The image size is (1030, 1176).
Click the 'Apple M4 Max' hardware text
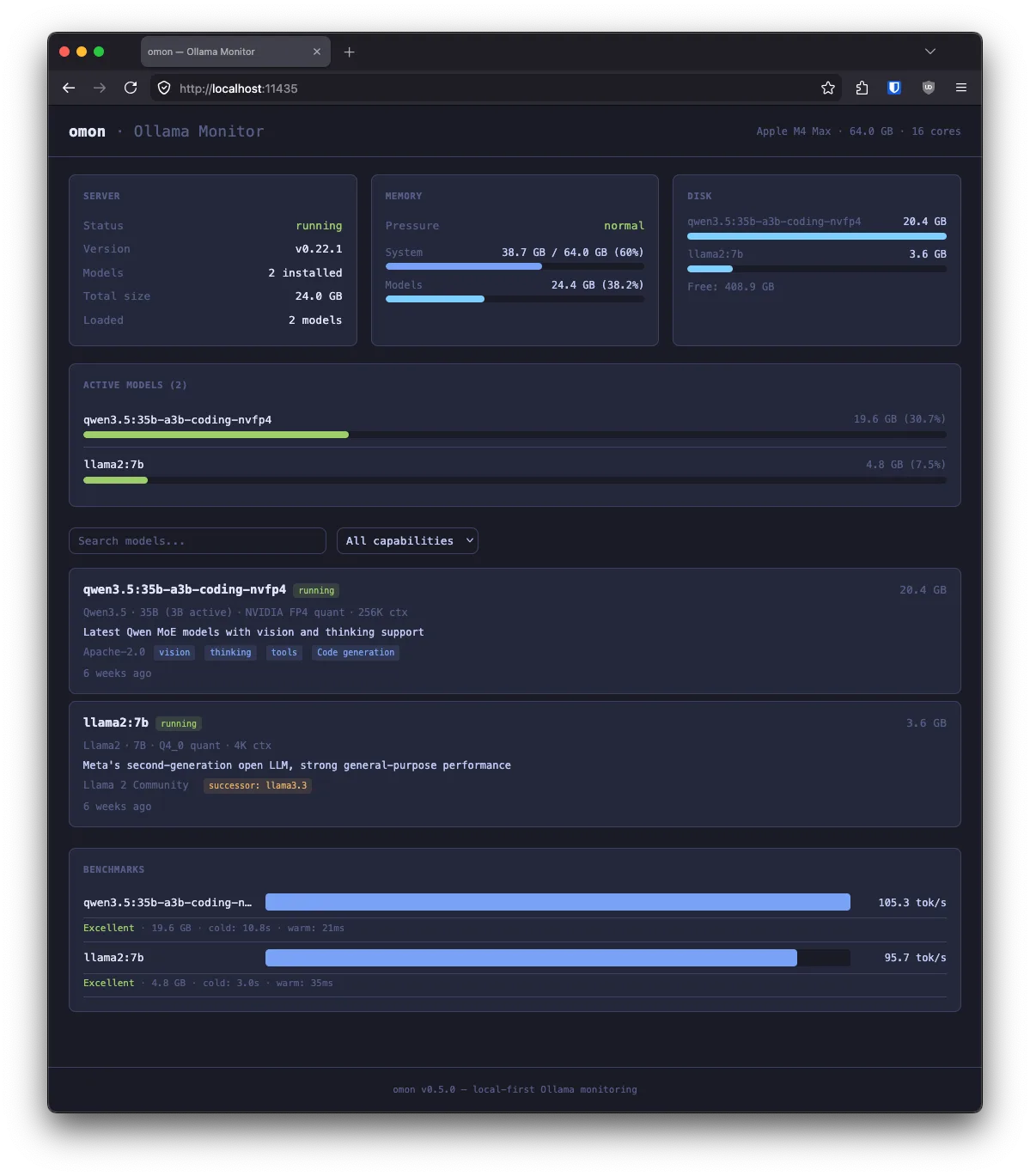coord(794,131)
